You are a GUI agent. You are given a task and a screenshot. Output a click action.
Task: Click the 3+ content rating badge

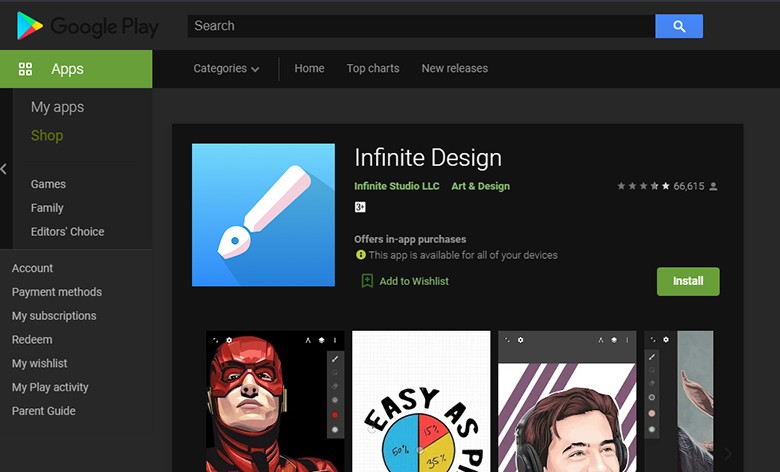click(x=360, y=207)
